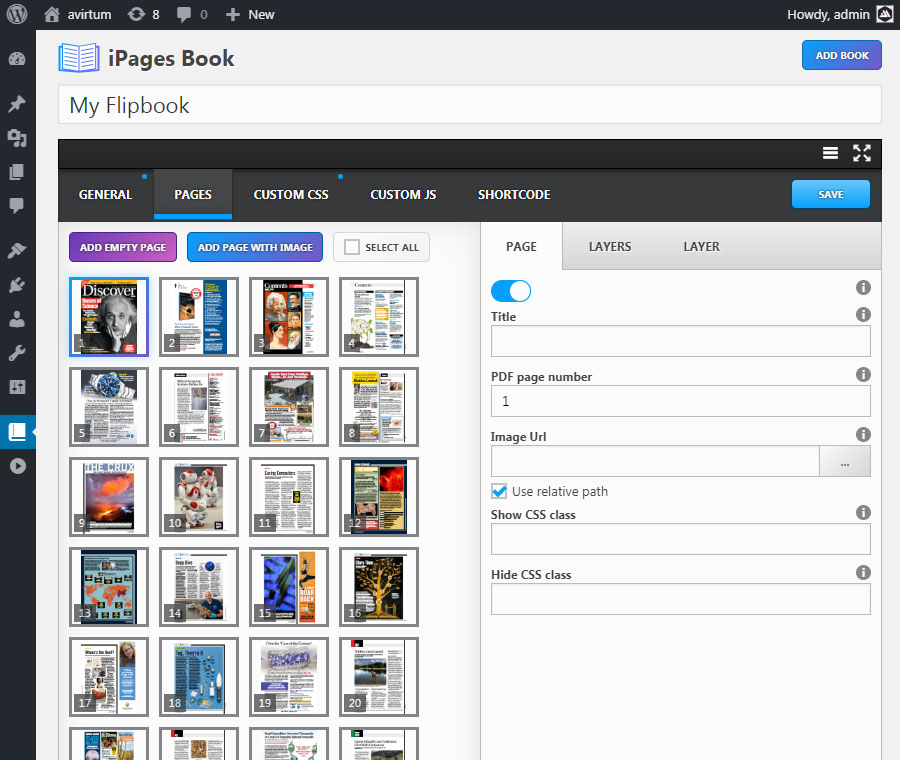Select page 16 tree thumbnail
Screen dimensions: 900x760
[379, 587]
